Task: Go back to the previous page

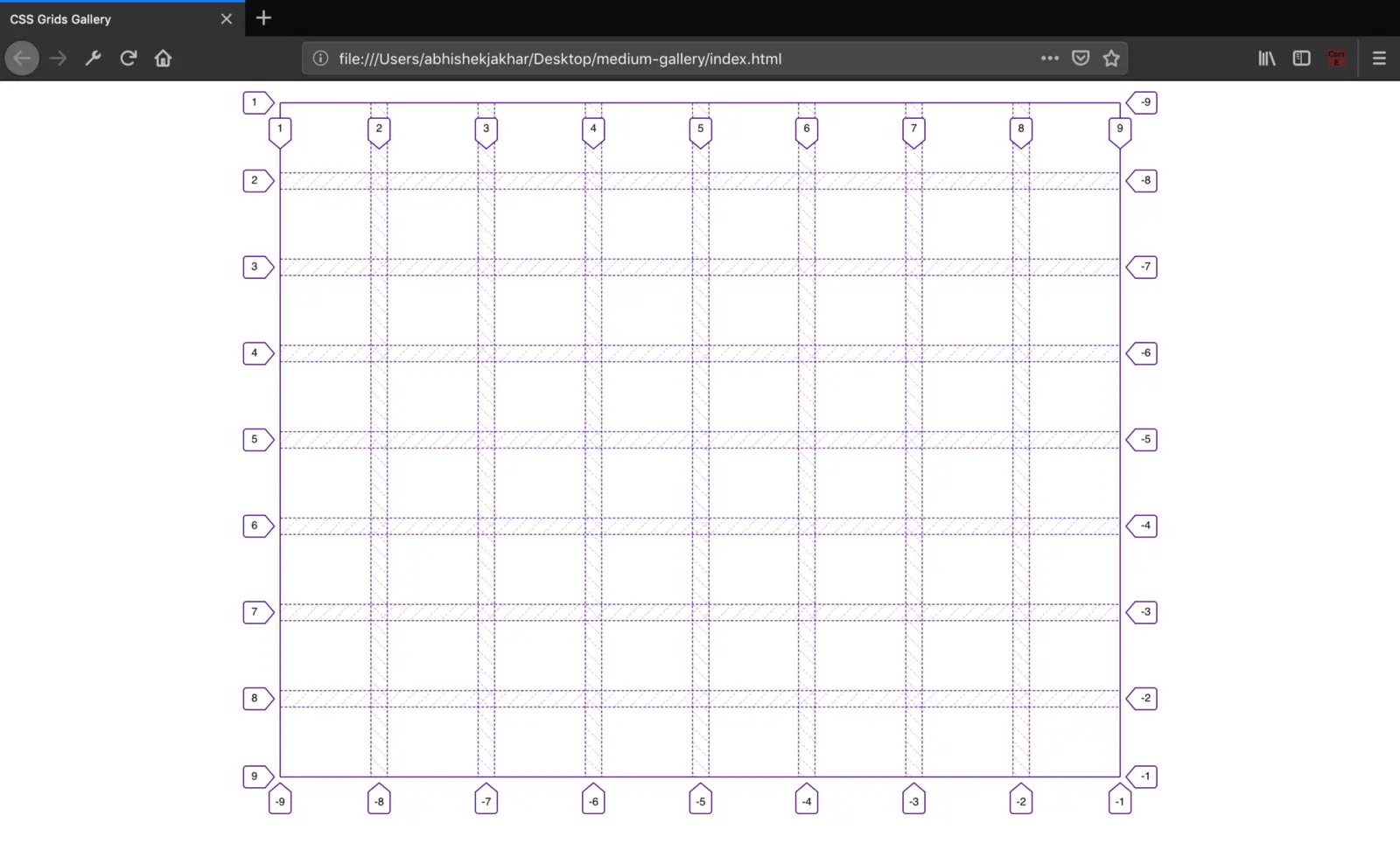Action: 22,59
